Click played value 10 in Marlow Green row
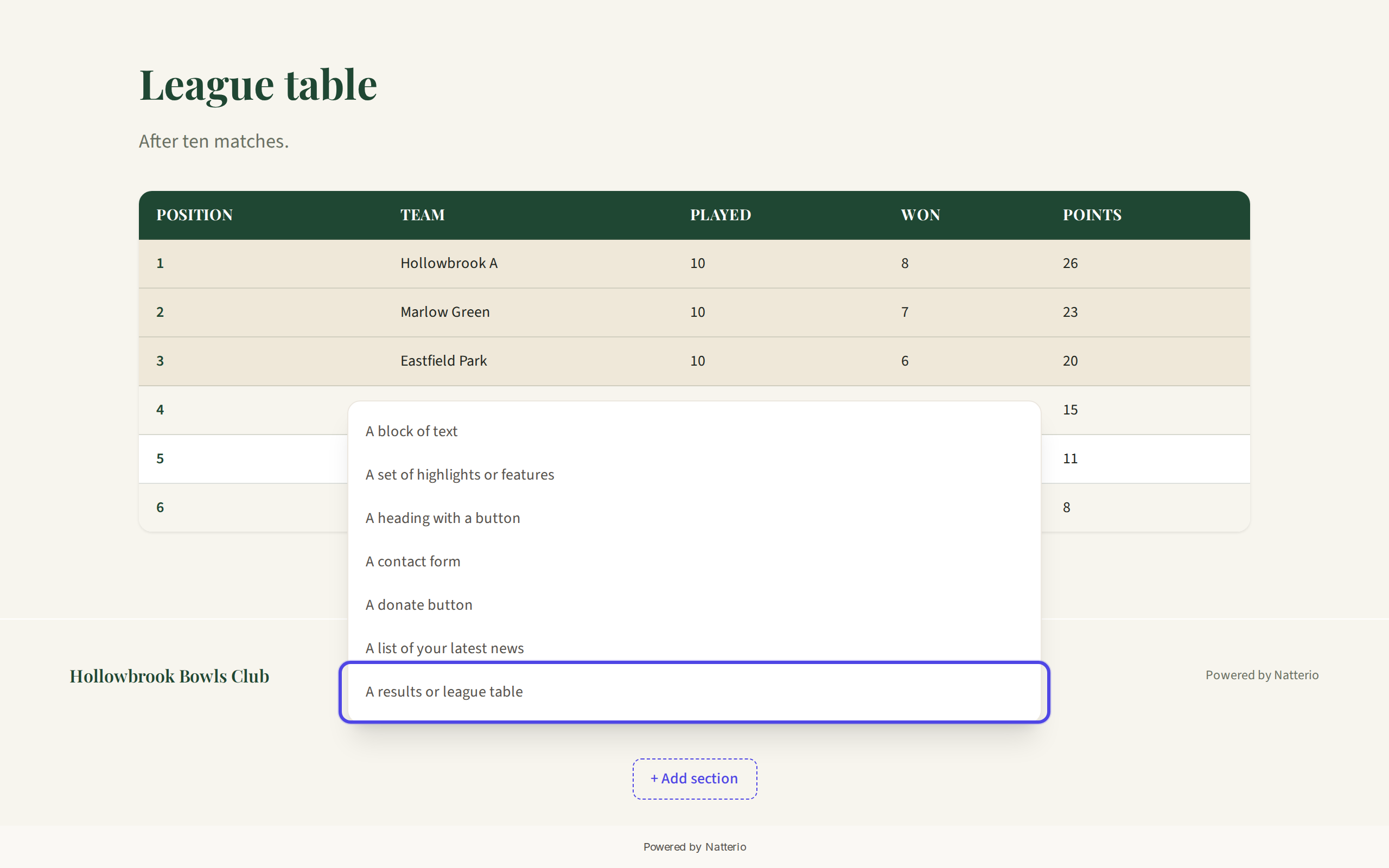 (697, 312)
